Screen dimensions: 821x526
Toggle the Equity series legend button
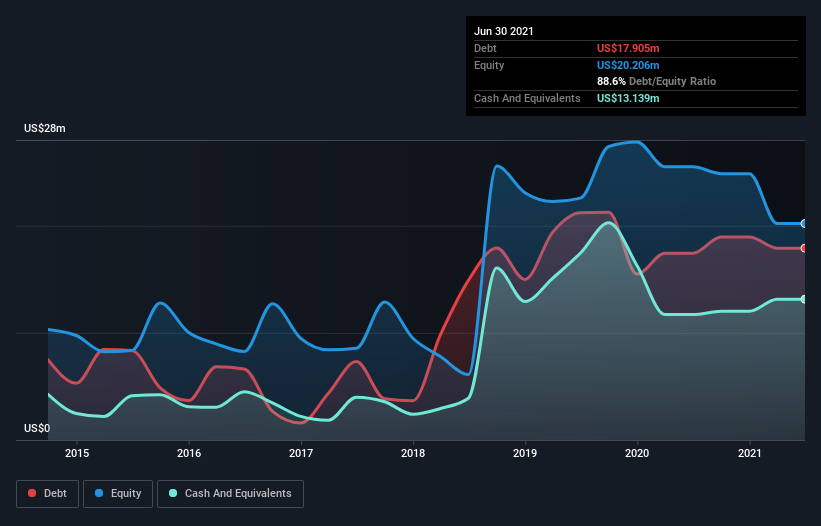(118, 494)
